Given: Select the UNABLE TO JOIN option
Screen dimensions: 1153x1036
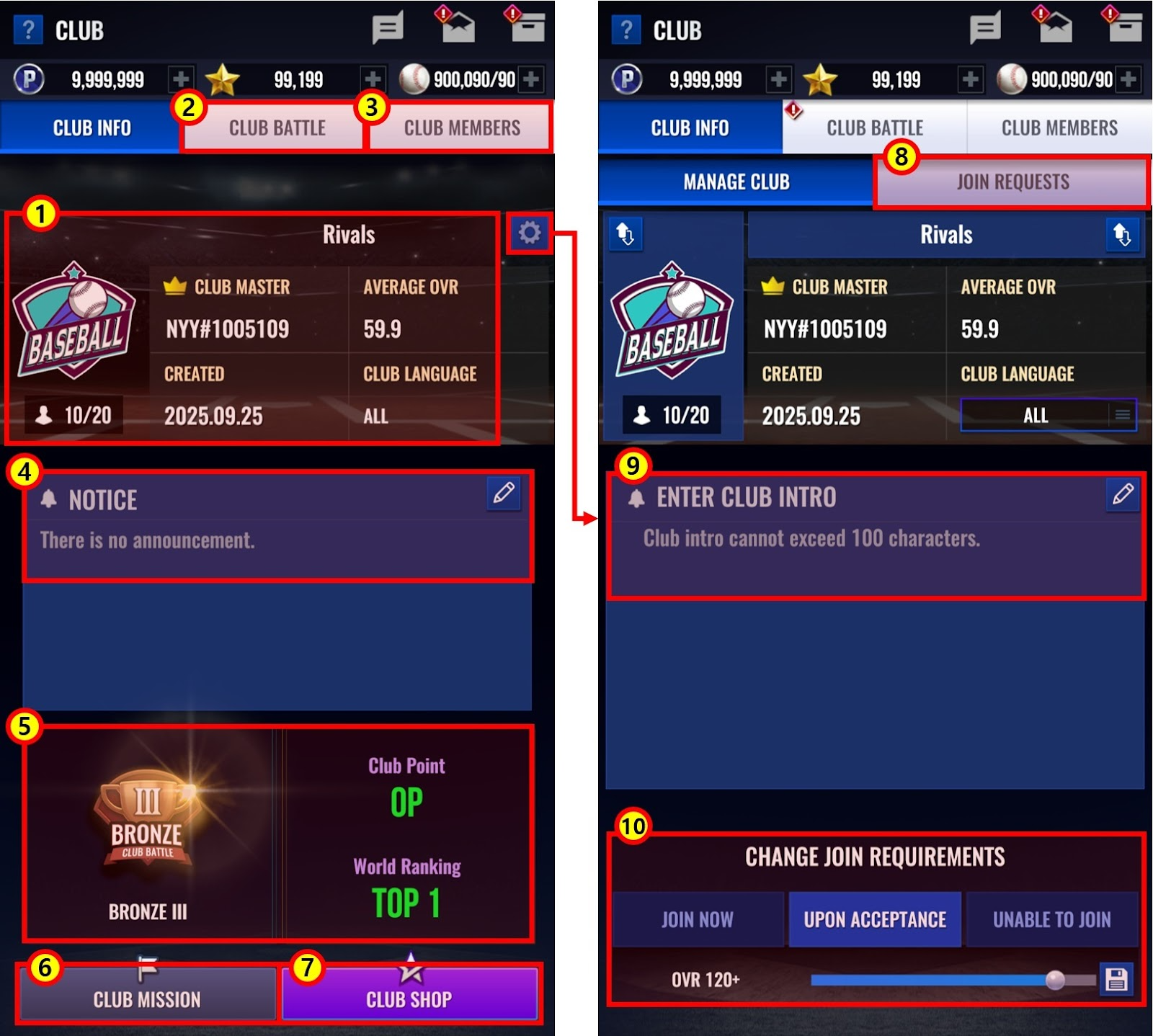Looking at the screenshot, I should 1051,919.
